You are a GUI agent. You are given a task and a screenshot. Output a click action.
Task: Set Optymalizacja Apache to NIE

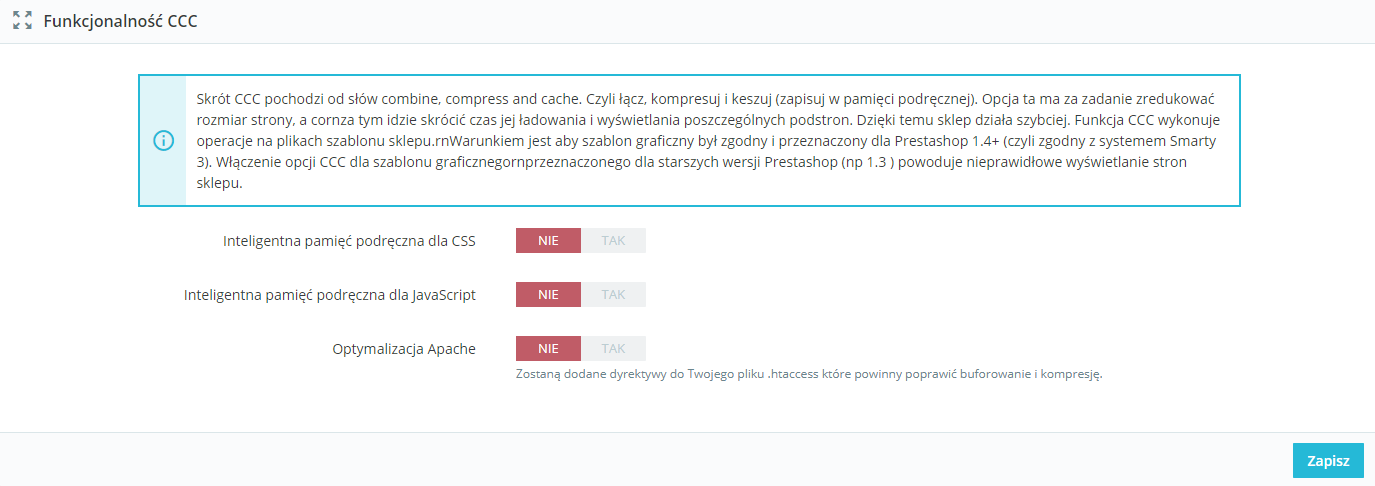pyautogui.click(x=548, y=349)
